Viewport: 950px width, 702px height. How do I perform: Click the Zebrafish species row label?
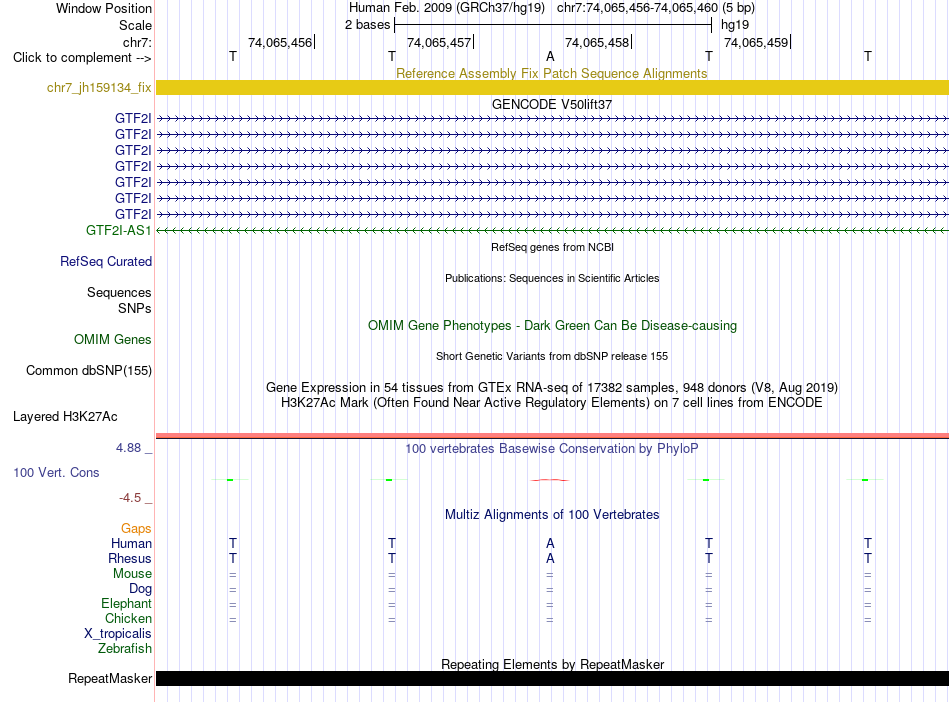pyautogui.click(x=124, y=648)
